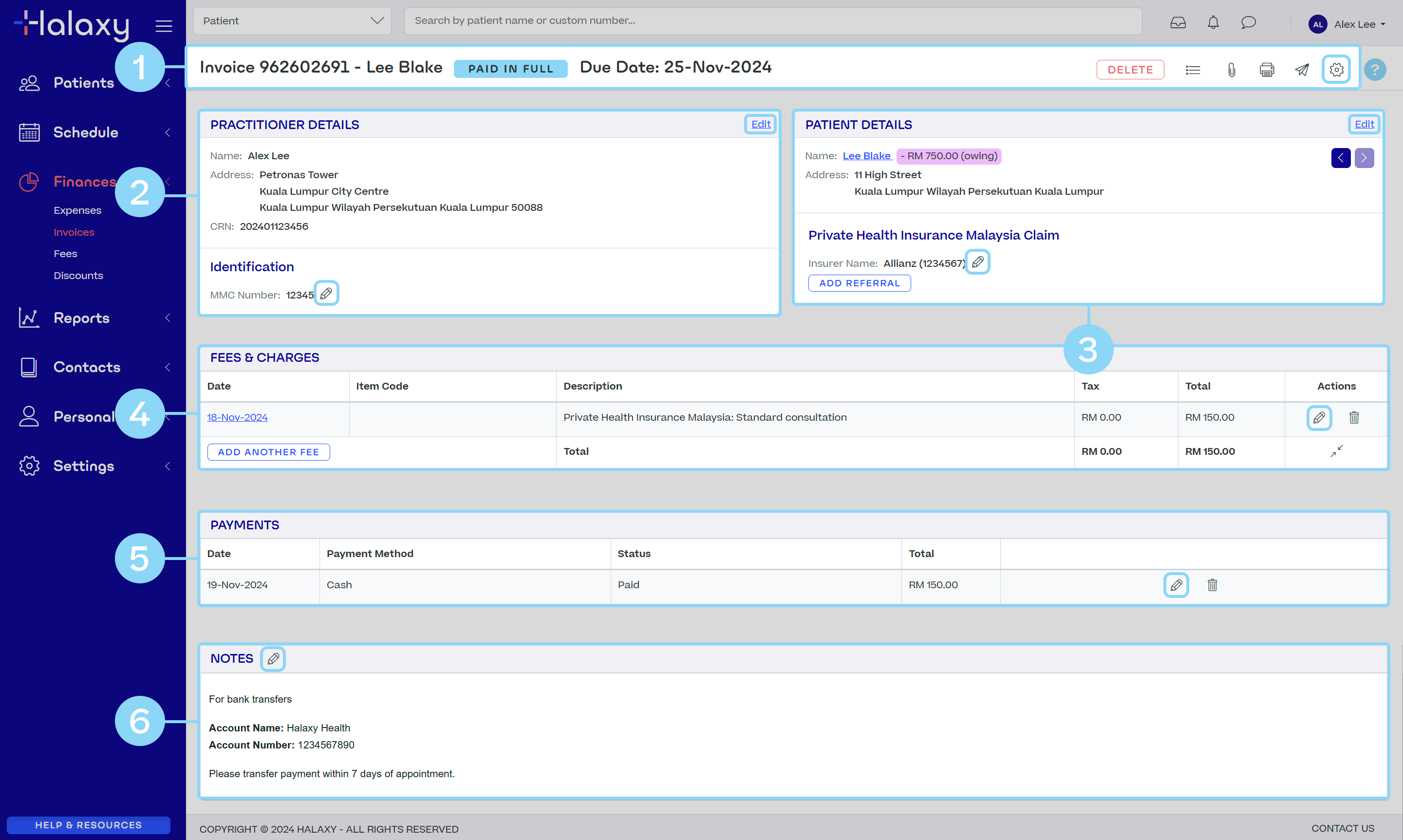This screenshot has height=840, width=1403.
Task: Click the PAID IN FULL status badge
Action: pos(510,69)
